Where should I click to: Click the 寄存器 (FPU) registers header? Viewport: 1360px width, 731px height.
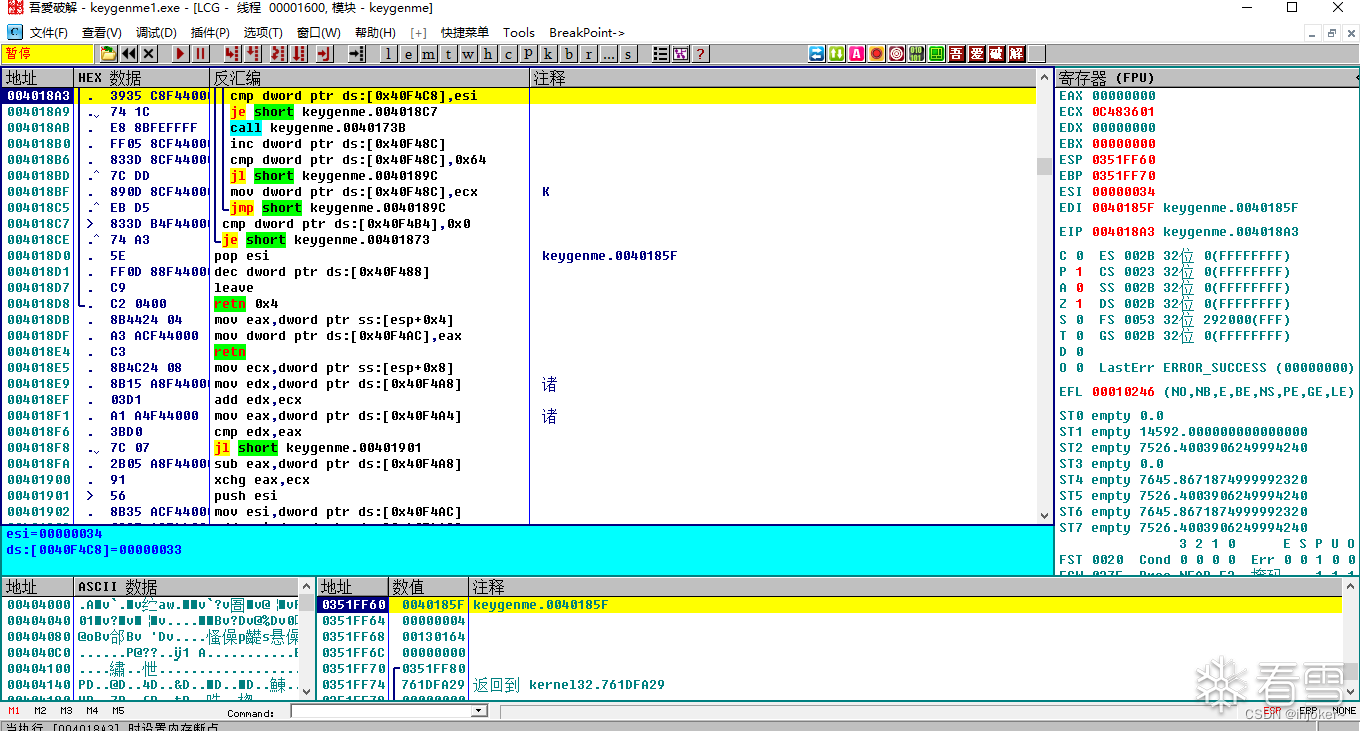point(1205,78)
